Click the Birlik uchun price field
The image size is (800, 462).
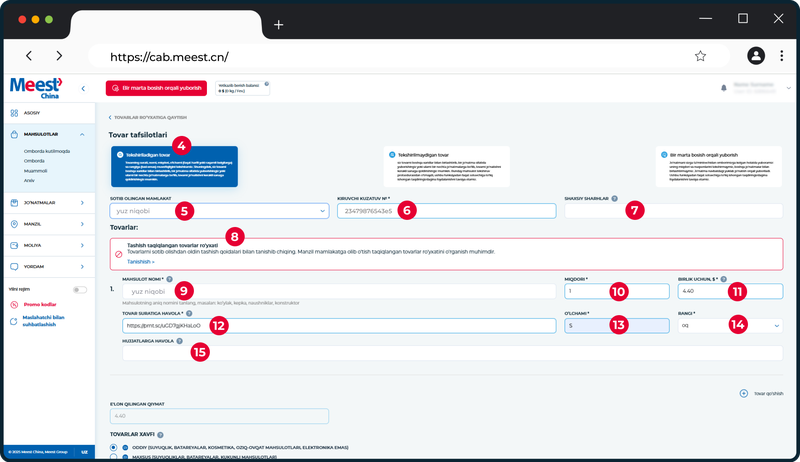(730, 291)
